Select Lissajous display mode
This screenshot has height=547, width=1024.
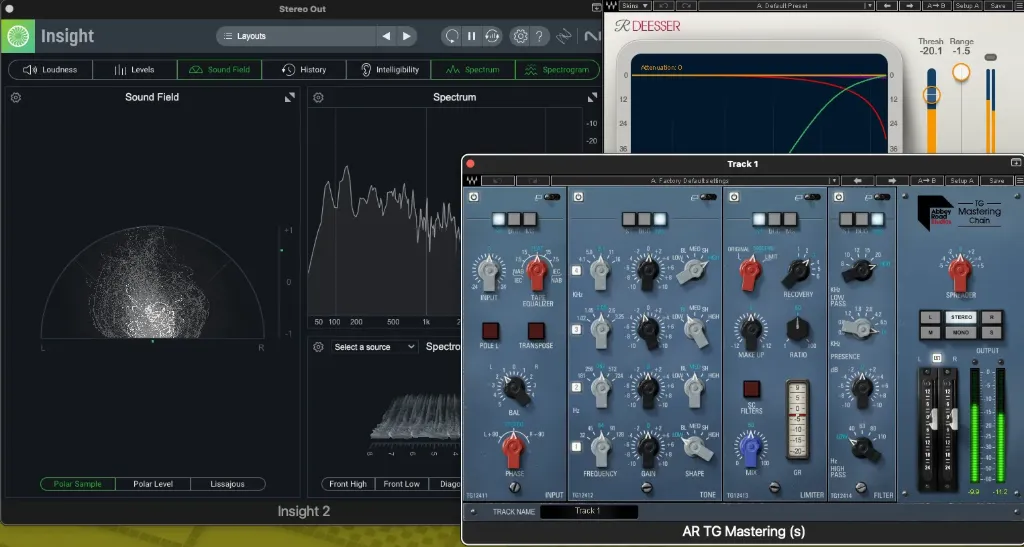227,484
